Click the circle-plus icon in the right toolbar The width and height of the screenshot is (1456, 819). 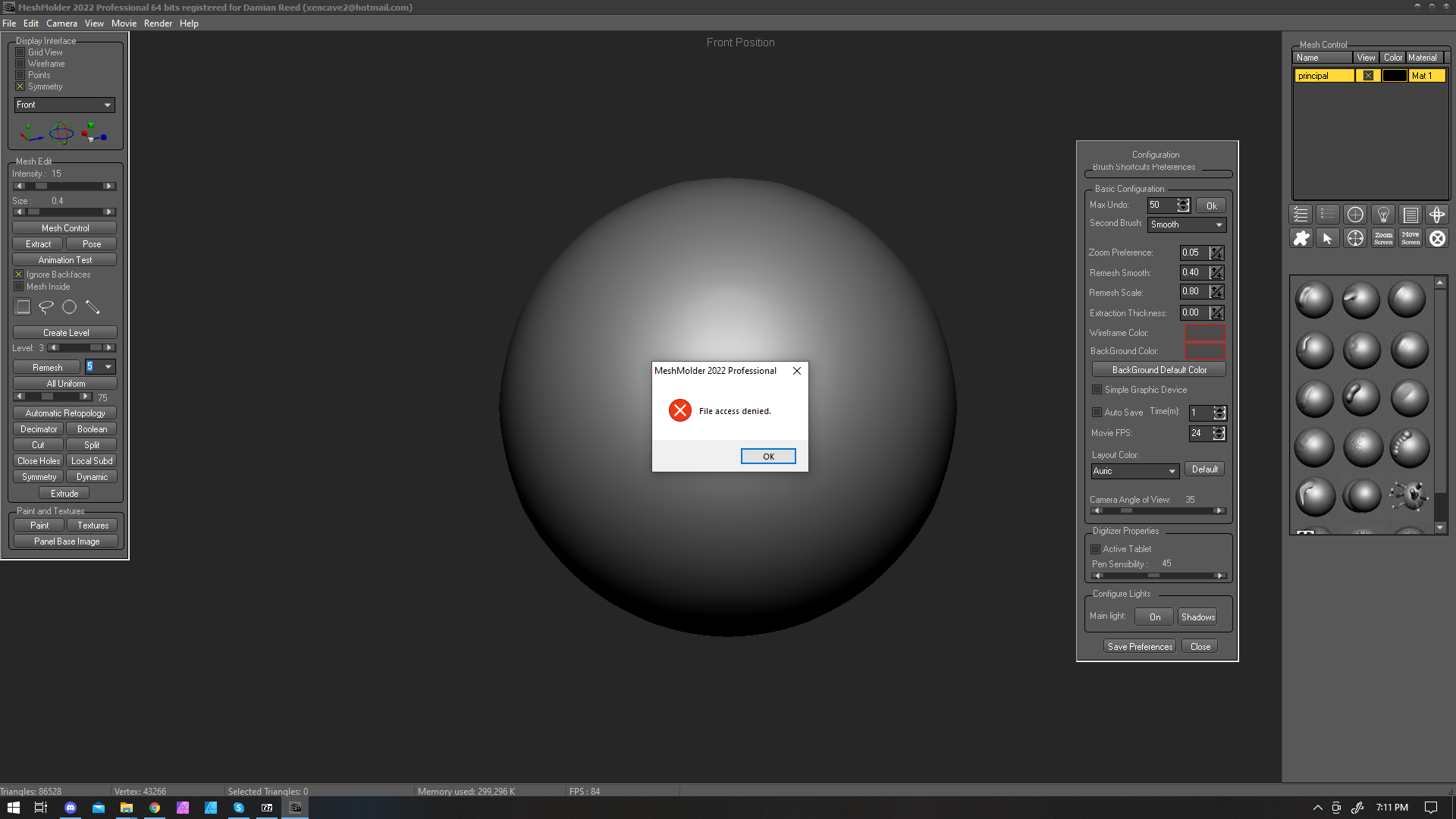tap(1355, 215)
